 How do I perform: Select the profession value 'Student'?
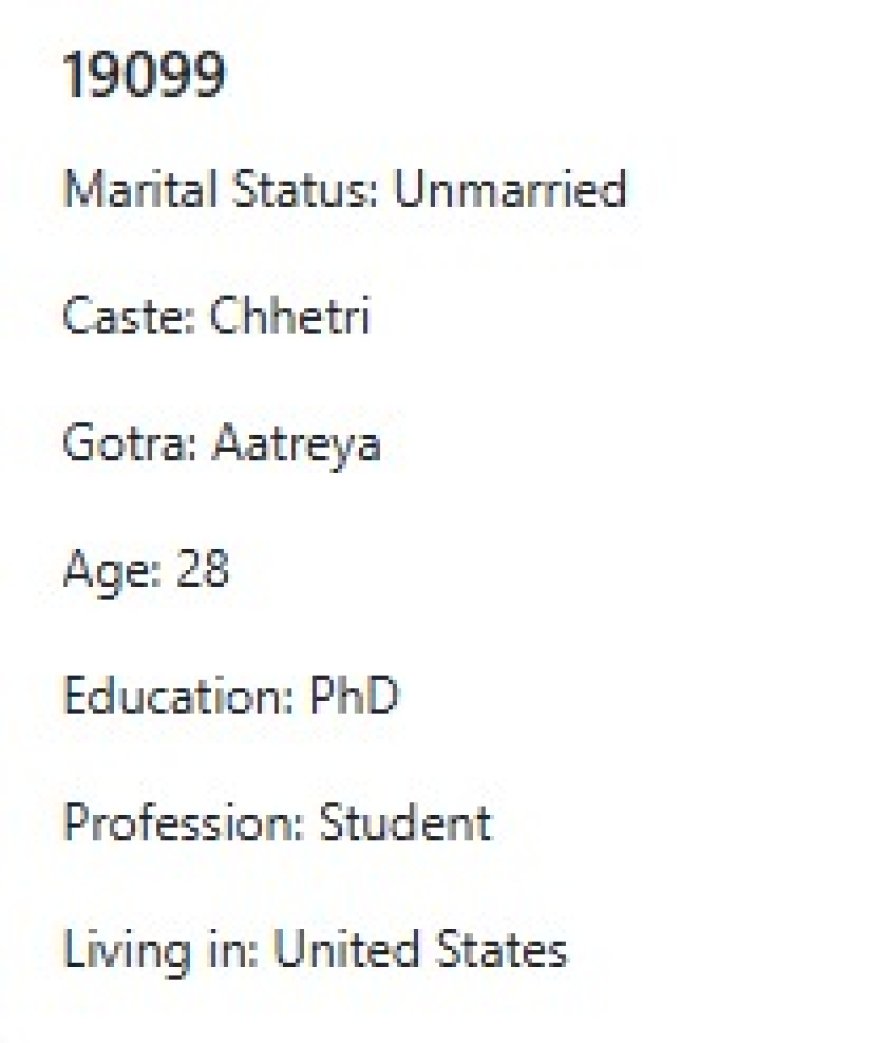(405, 823)
